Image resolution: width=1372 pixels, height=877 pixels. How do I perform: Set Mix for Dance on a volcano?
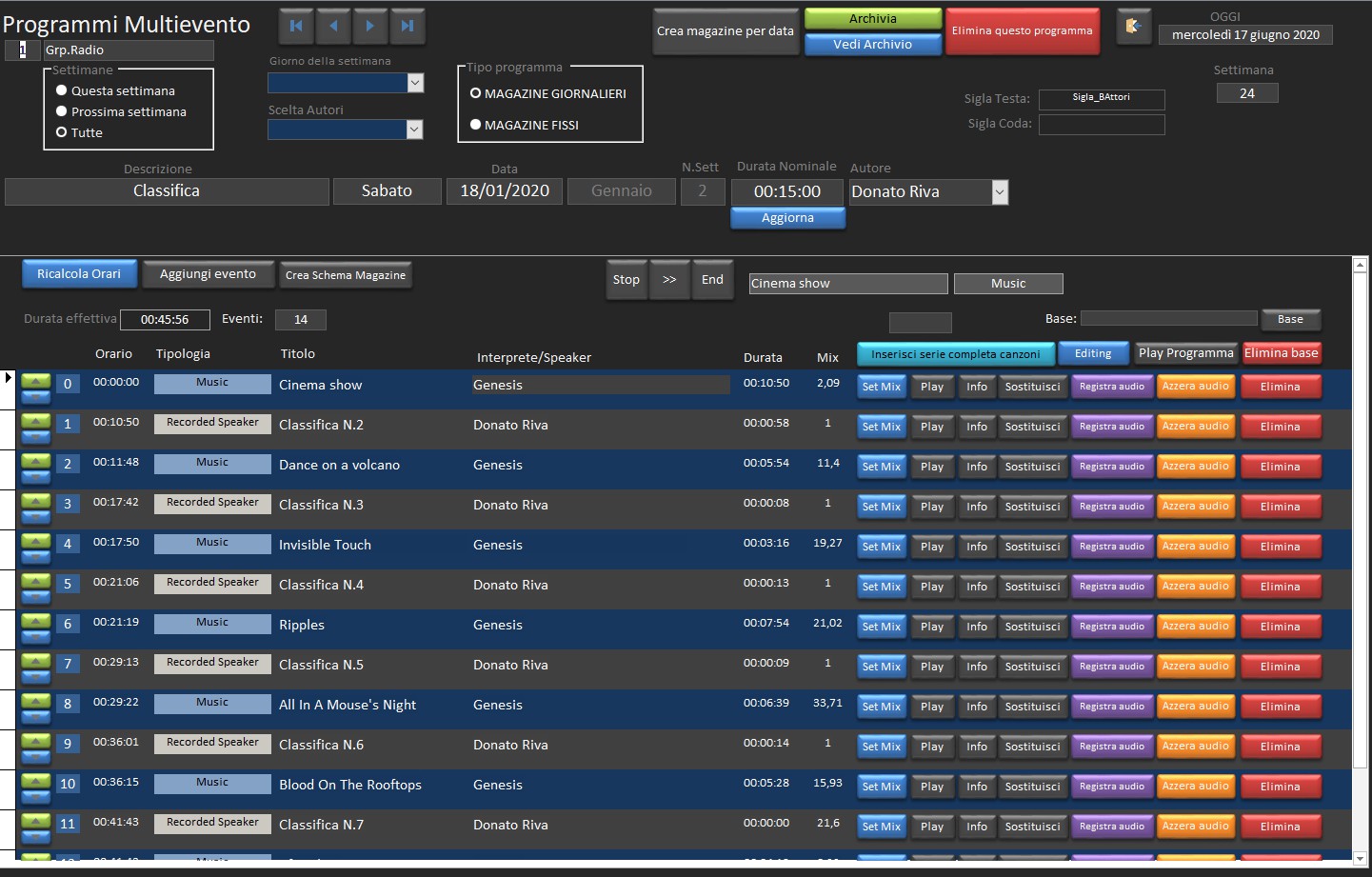click(x=882, y=467)
